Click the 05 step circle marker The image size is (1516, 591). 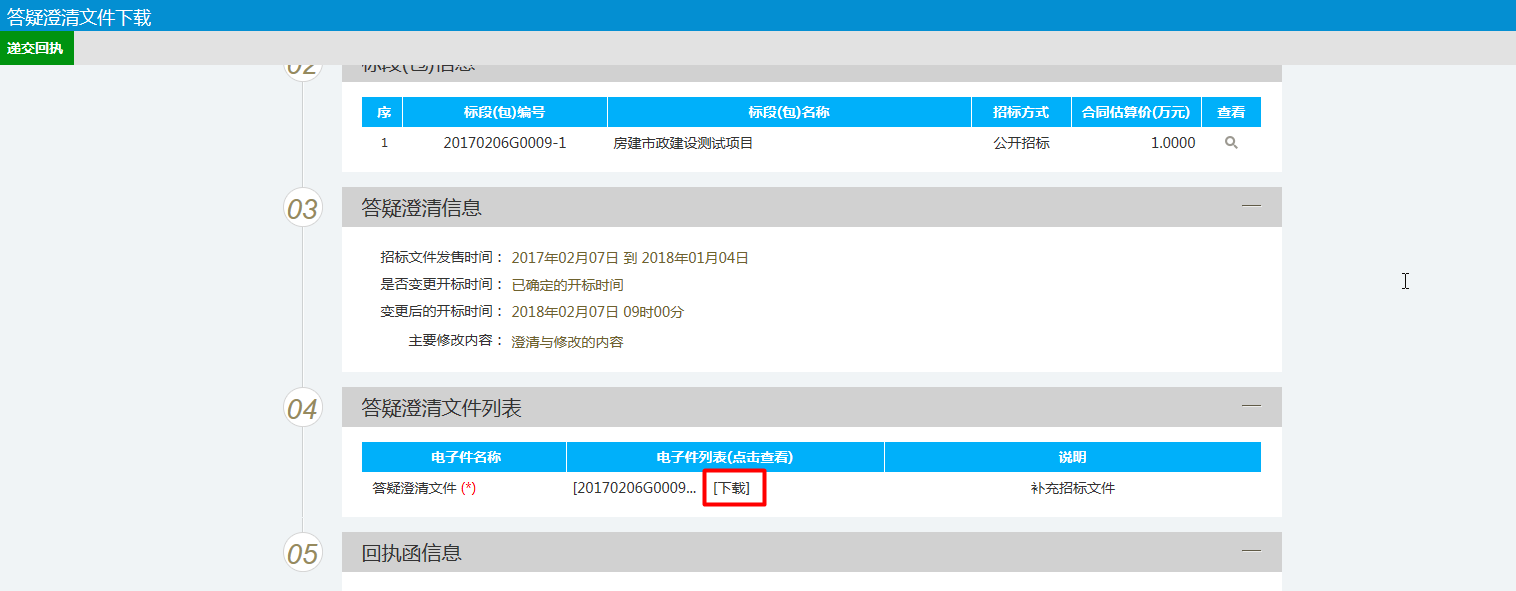coord(303,554)
